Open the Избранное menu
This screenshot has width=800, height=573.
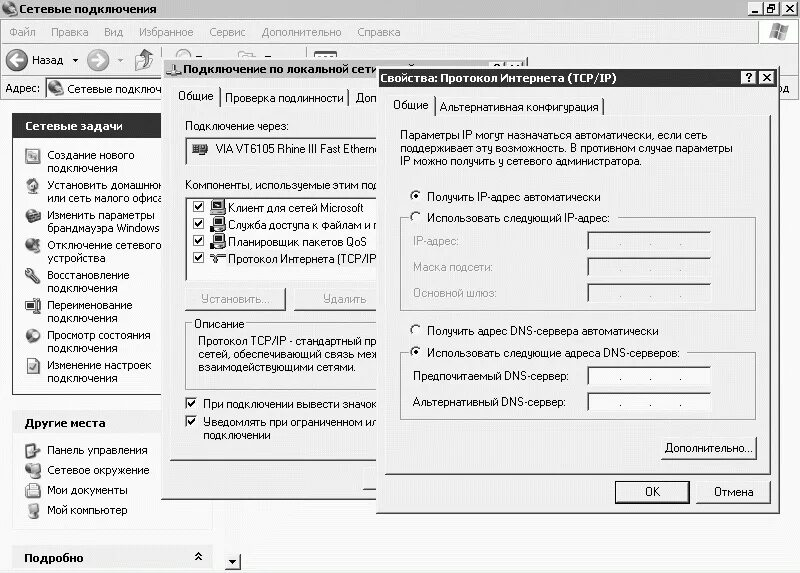(166, 32)
